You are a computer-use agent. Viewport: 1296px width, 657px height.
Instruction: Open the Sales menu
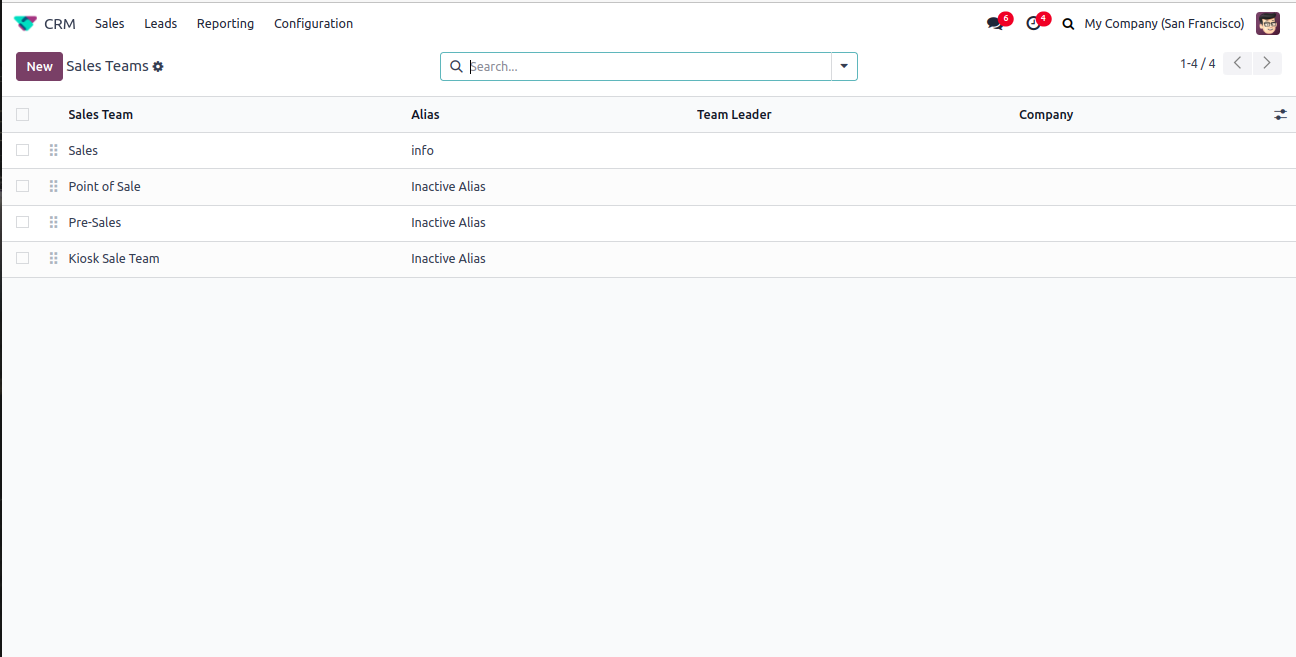pyautogui.click(x=110, y=24)
